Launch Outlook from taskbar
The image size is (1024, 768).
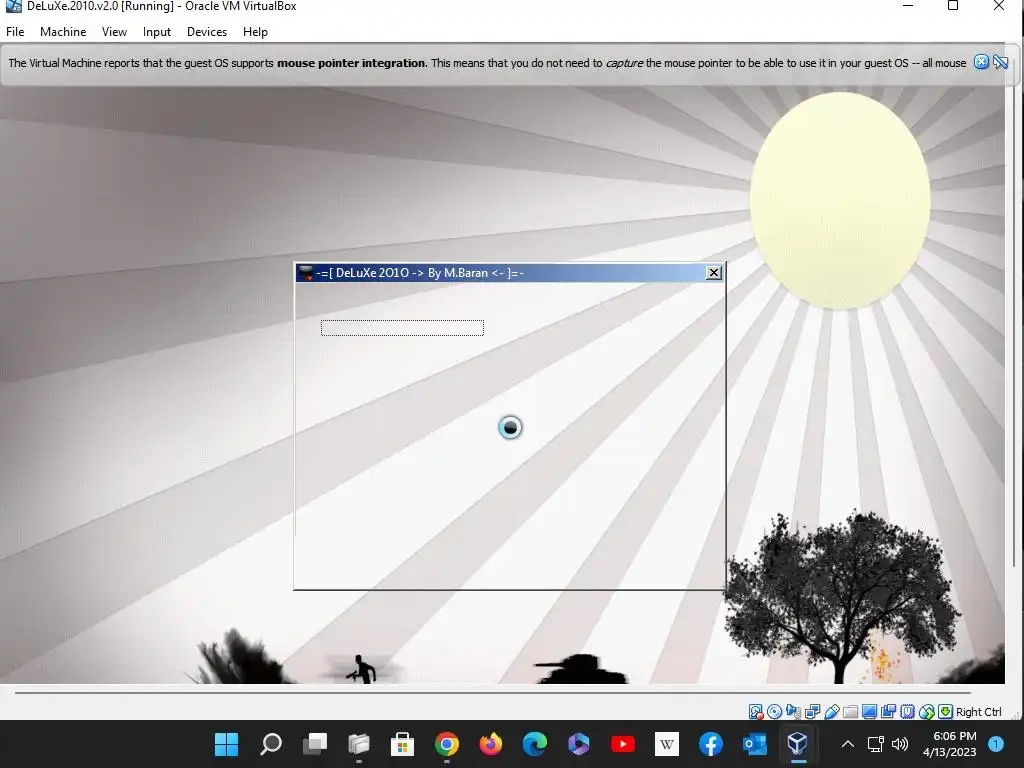pos(754,744)
